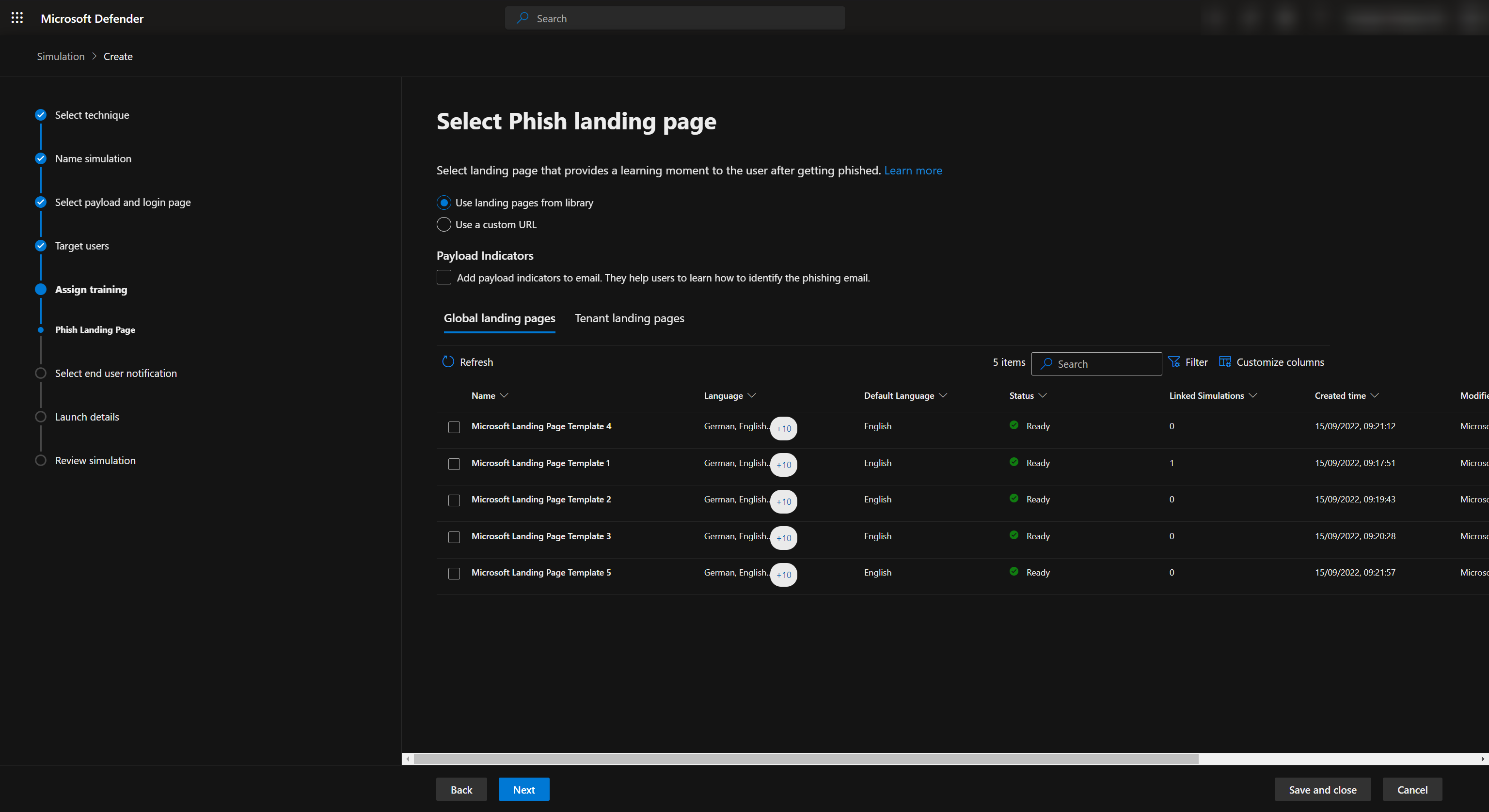The width and height of the screenshot is (1489, 812).
Task: Open the app launcher waffle icon
Action: (17, 18)
